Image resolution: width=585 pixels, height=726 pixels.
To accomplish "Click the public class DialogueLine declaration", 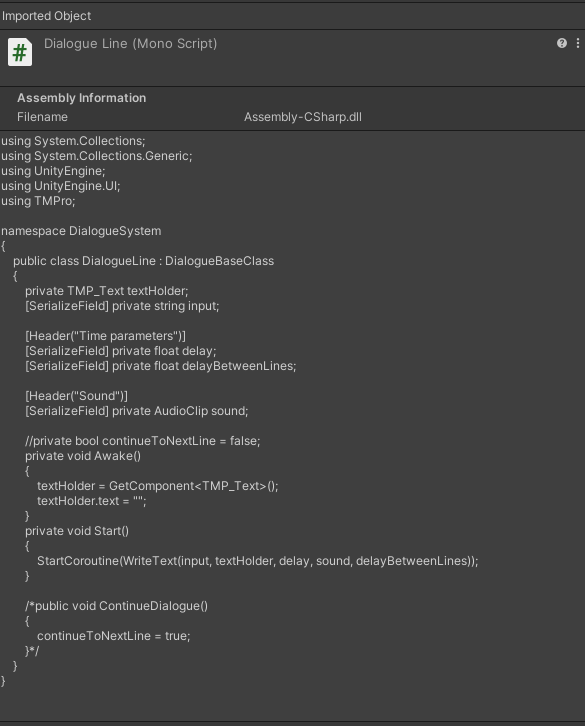I will (144, 261).
